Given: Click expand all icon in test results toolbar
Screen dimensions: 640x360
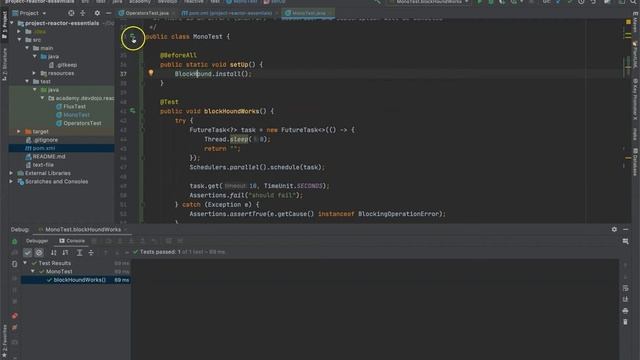Looking at the screenshot, I should tap(80, 253).
